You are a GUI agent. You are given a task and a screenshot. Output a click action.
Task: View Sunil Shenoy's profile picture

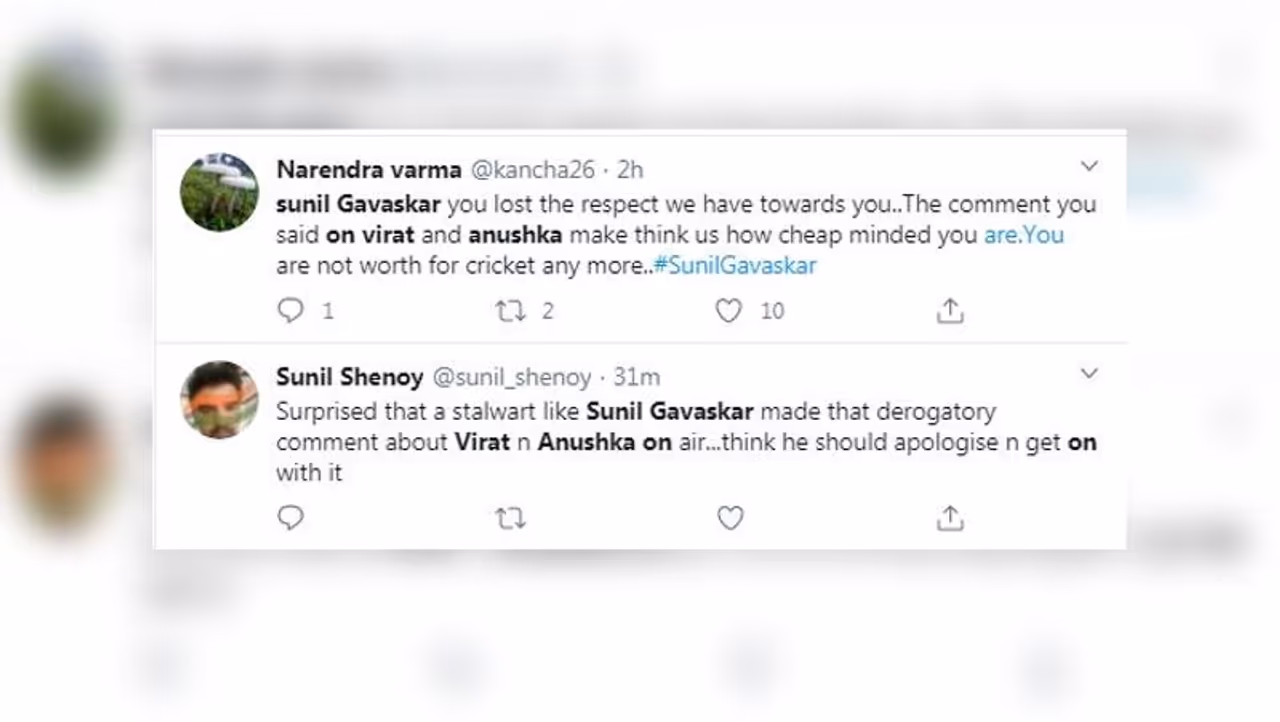click(x=219, y=399)
